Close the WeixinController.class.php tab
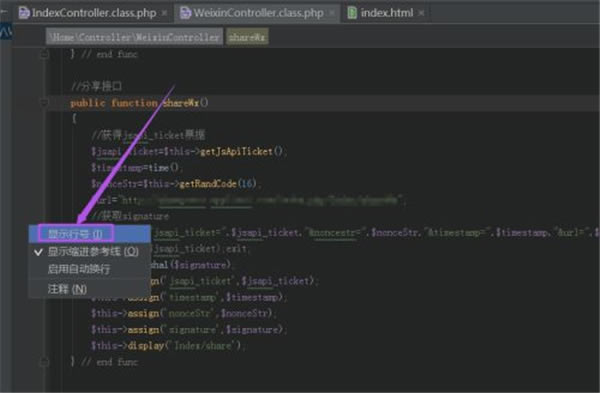 [x=332, y=13]
